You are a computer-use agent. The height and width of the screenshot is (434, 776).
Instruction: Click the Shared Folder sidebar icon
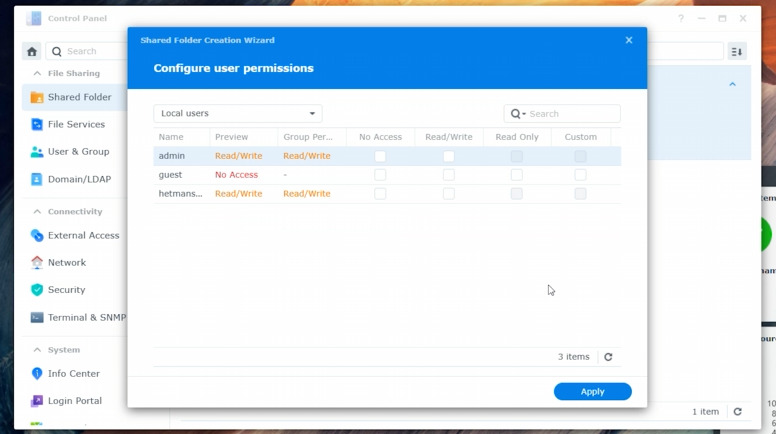pyautogui.click(x=37, y=97)
